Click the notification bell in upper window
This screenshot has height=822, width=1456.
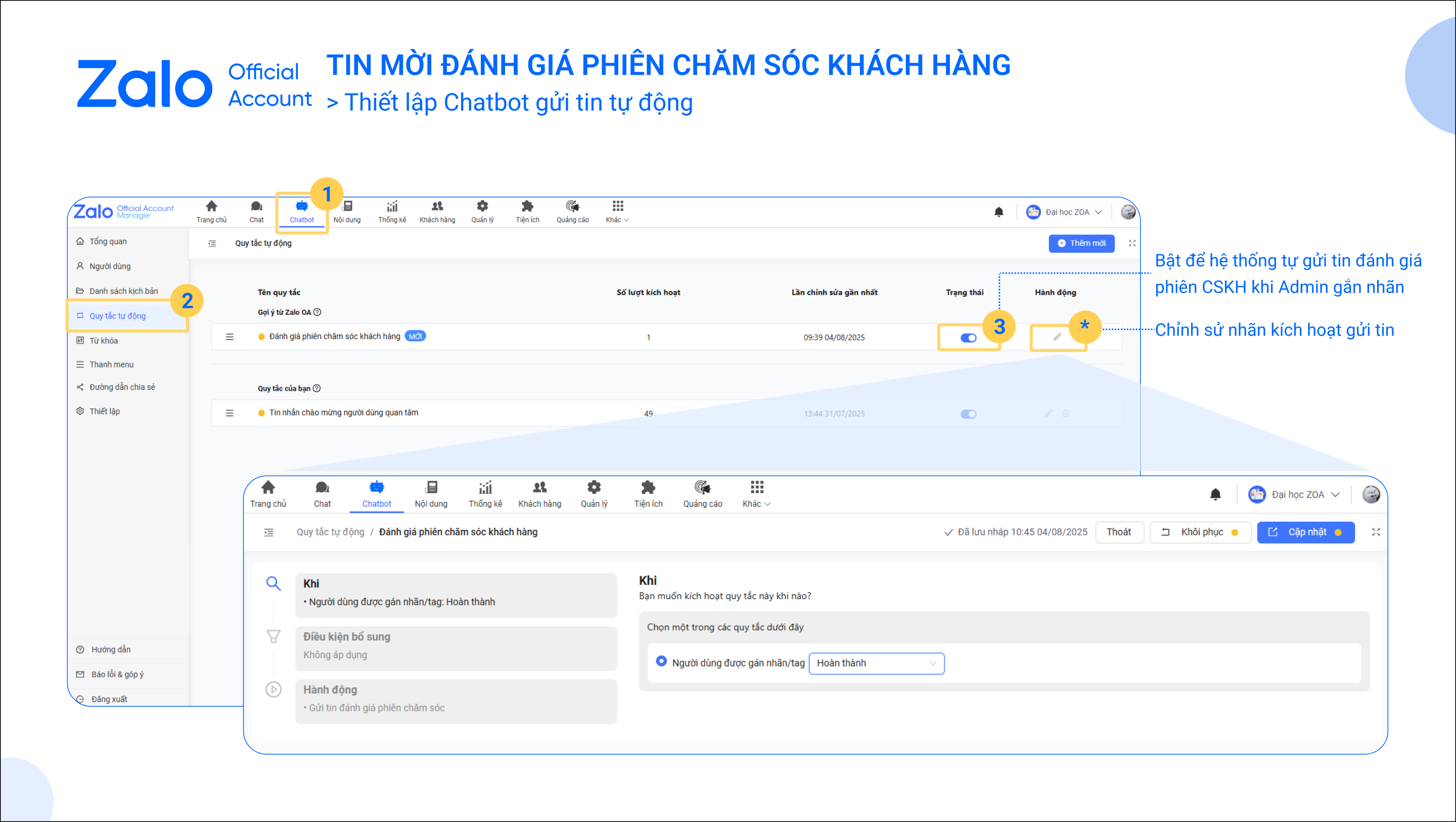pyautogui.click(x=999, y=212)
